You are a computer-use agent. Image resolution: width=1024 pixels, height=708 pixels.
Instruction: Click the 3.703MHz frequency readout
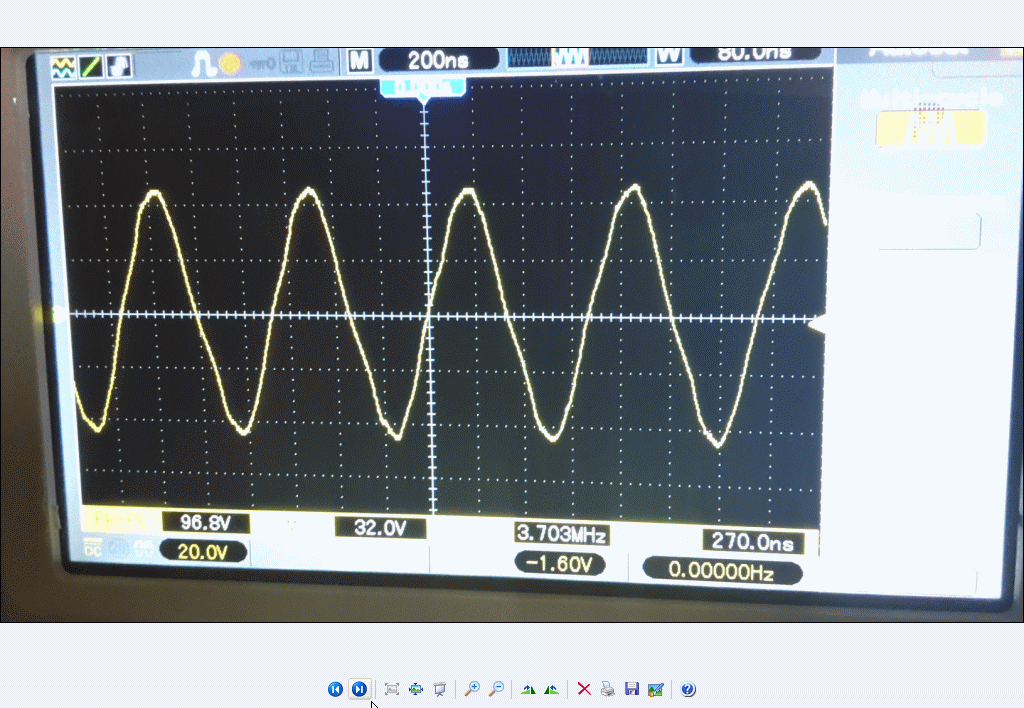click(561, 533)
